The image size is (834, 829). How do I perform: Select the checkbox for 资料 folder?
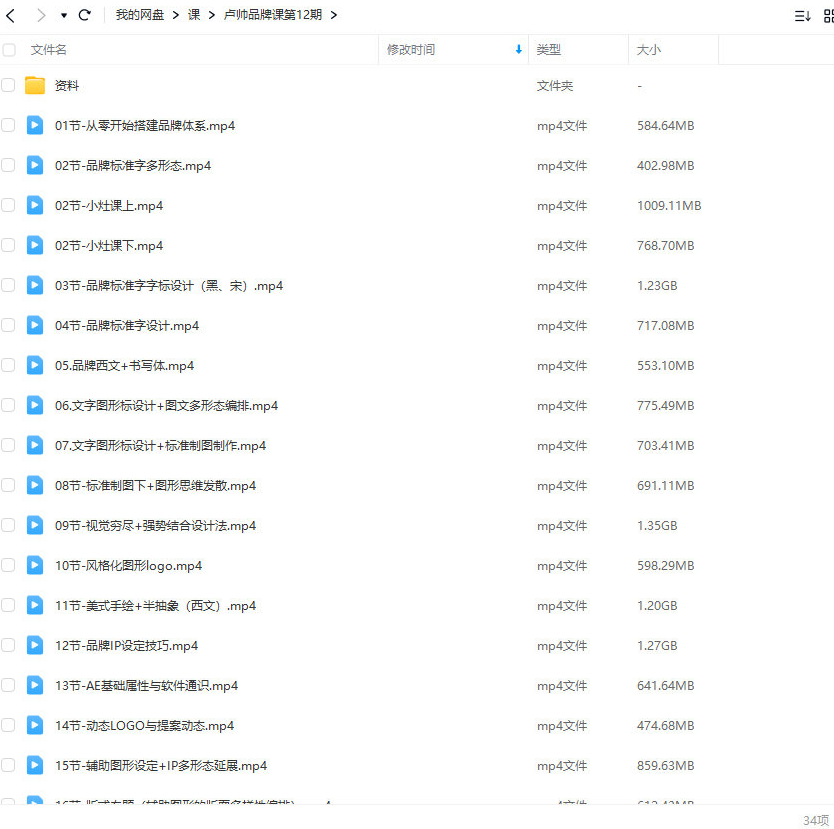pyautogui.click(x=9, y=85)
